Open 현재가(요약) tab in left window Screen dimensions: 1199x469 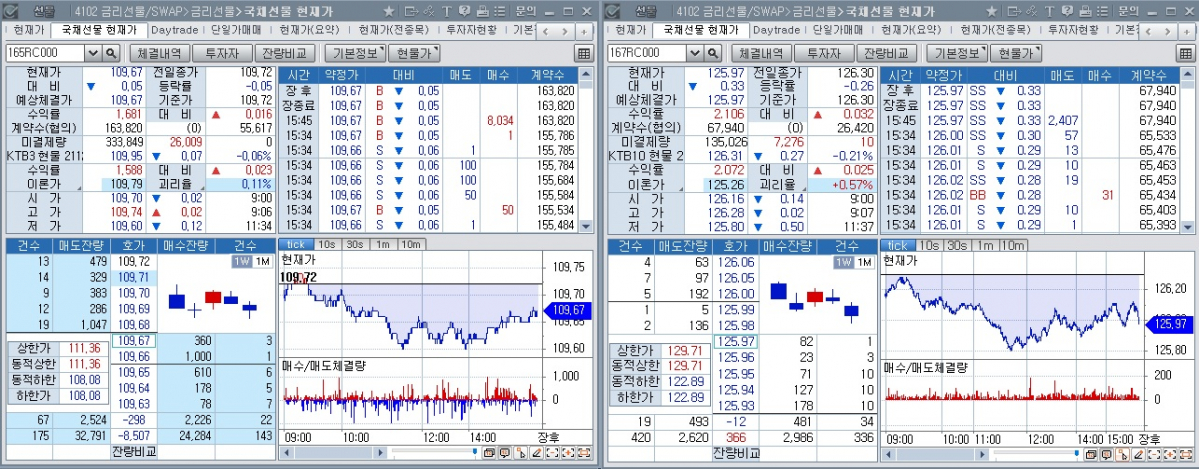tap(310, 31)
